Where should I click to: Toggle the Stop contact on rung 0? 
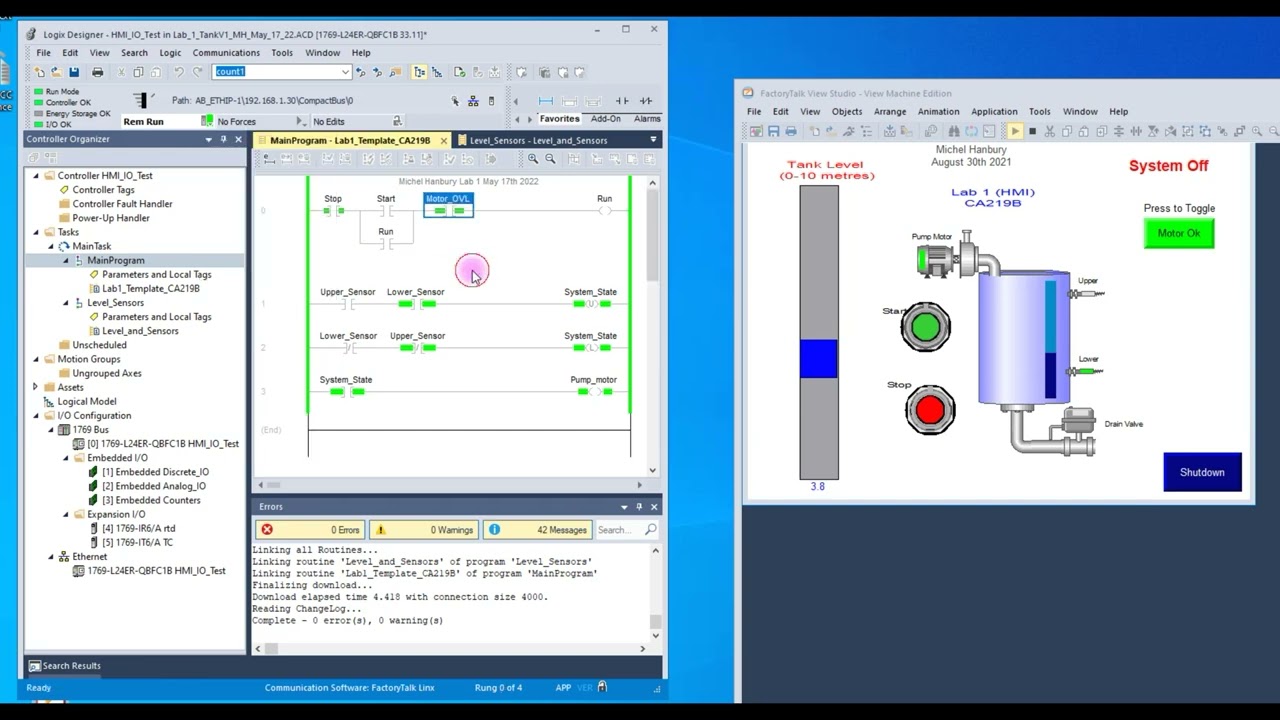coord(333,211)
